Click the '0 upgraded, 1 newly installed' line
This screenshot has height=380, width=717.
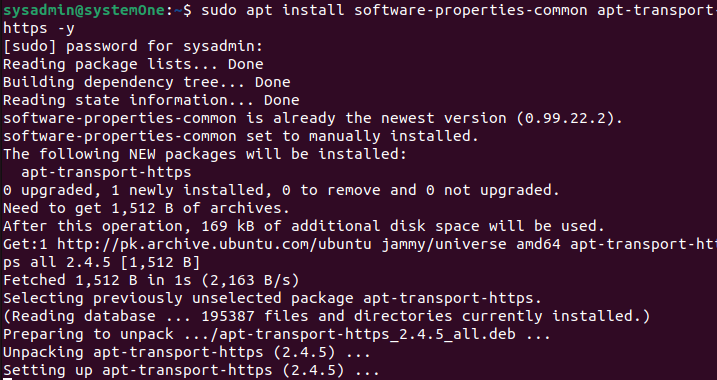click(281, 190)
